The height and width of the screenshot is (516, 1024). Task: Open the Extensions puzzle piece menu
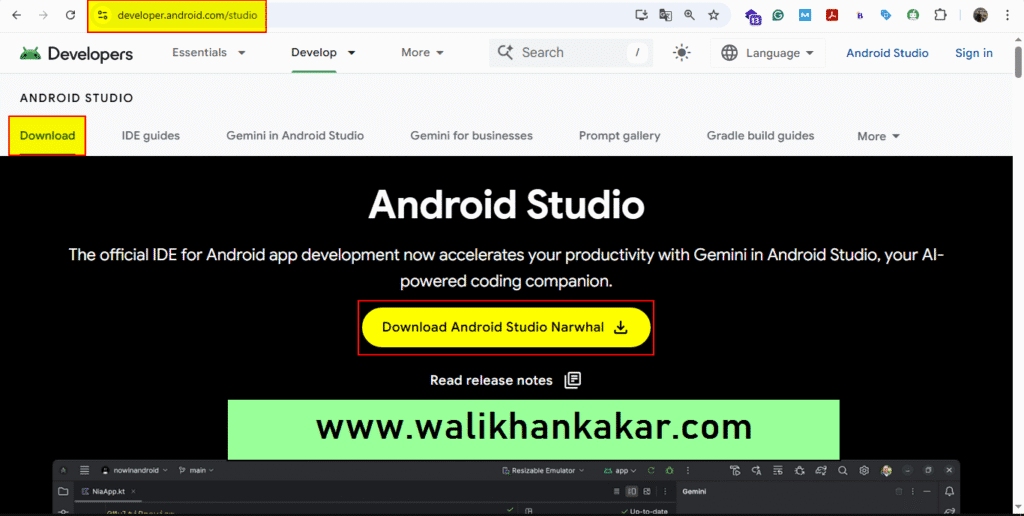click(x=940, y=15)
